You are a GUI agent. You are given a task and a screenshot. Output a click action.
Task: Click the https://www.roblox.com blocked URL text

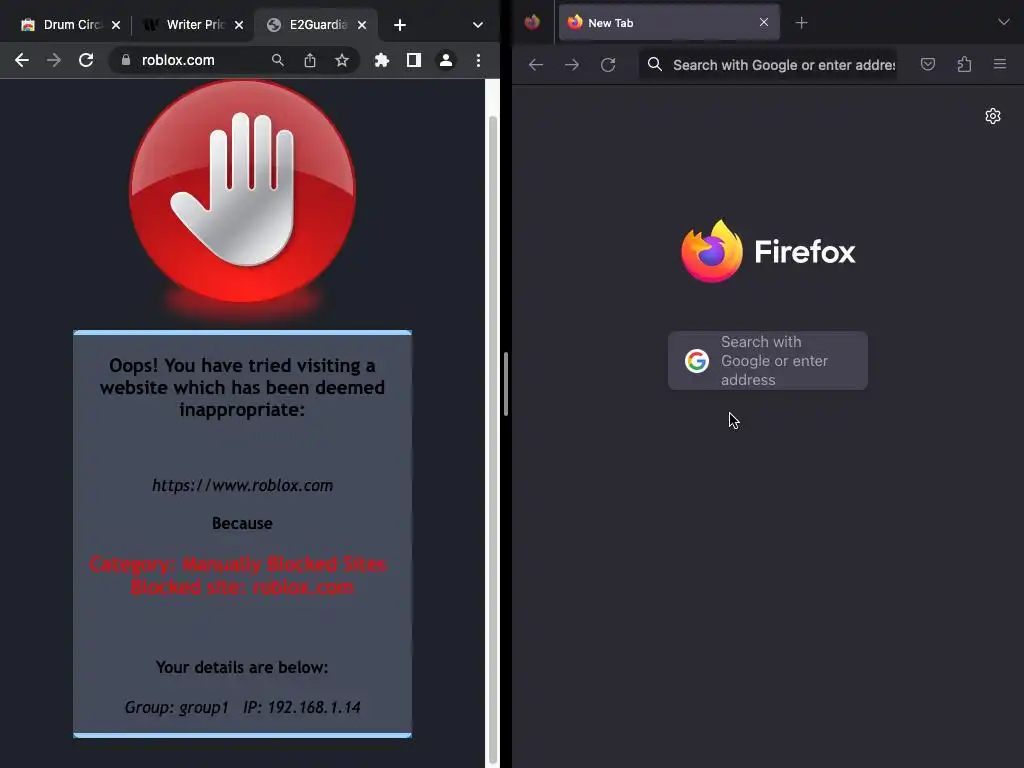pyautogui.click(x=242, y=485)
